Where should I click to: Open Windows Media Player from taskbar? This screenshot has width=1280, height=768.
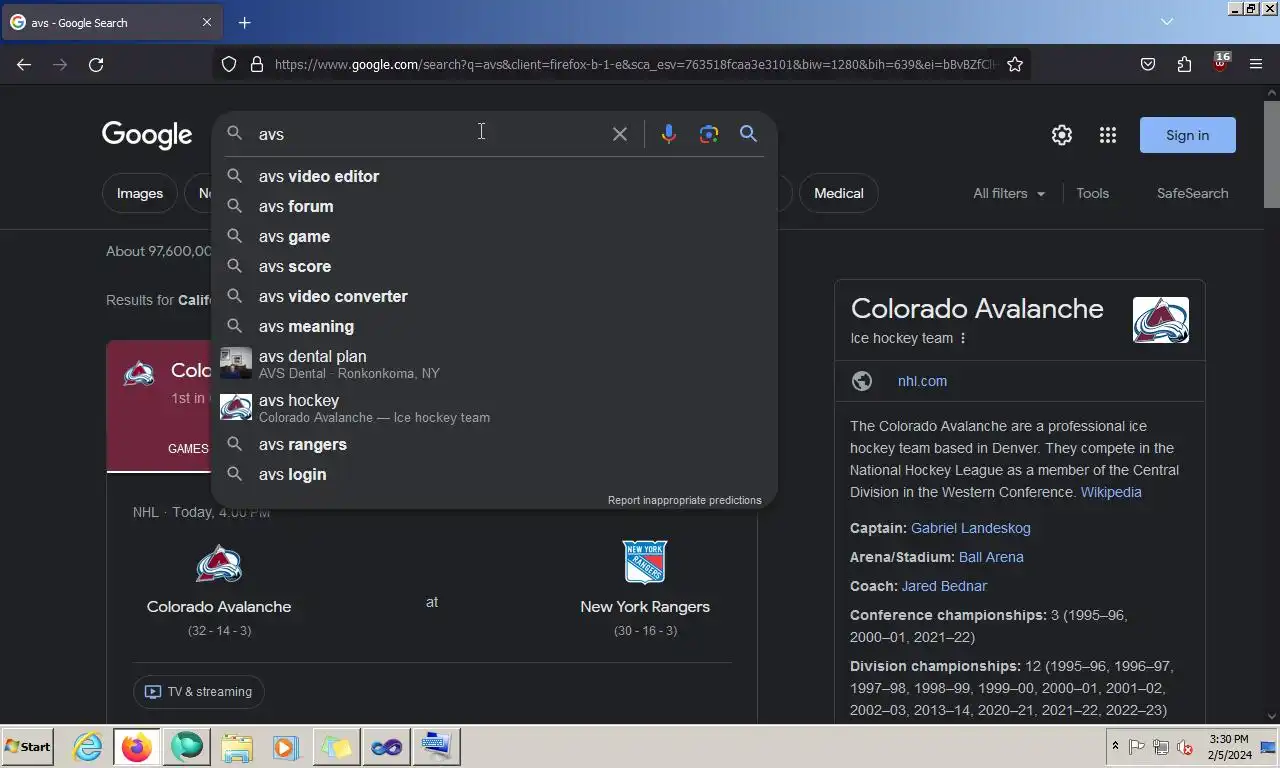click(x=285, y=747)
